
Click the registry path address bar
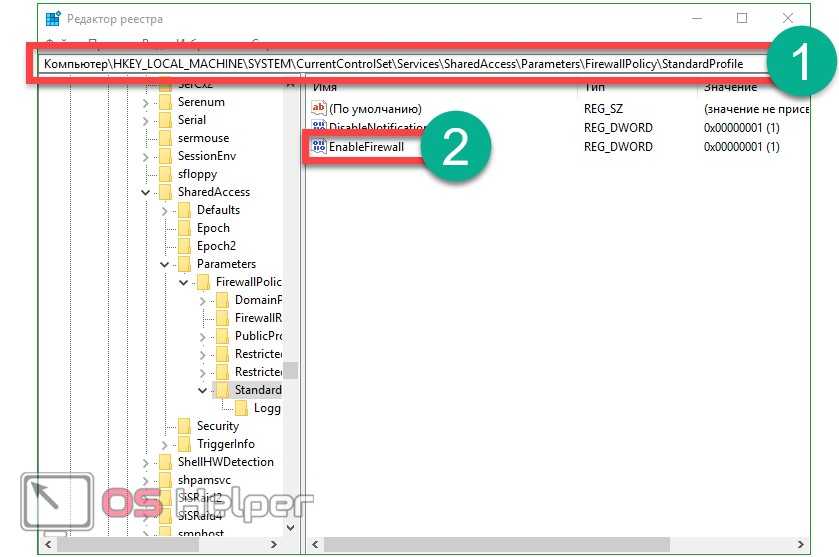pos(400,63)
